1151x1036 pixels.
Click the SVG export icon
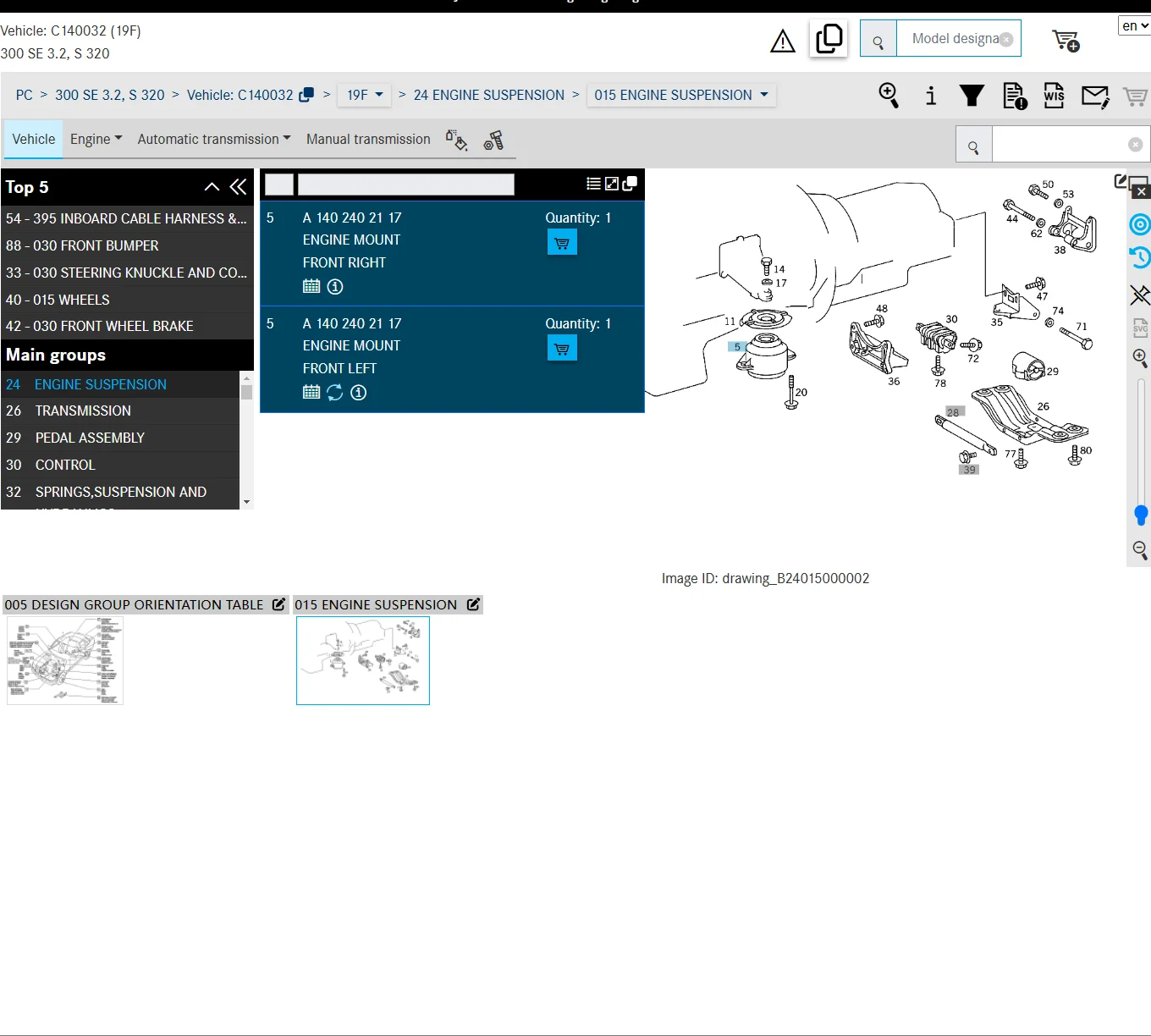1140,328
